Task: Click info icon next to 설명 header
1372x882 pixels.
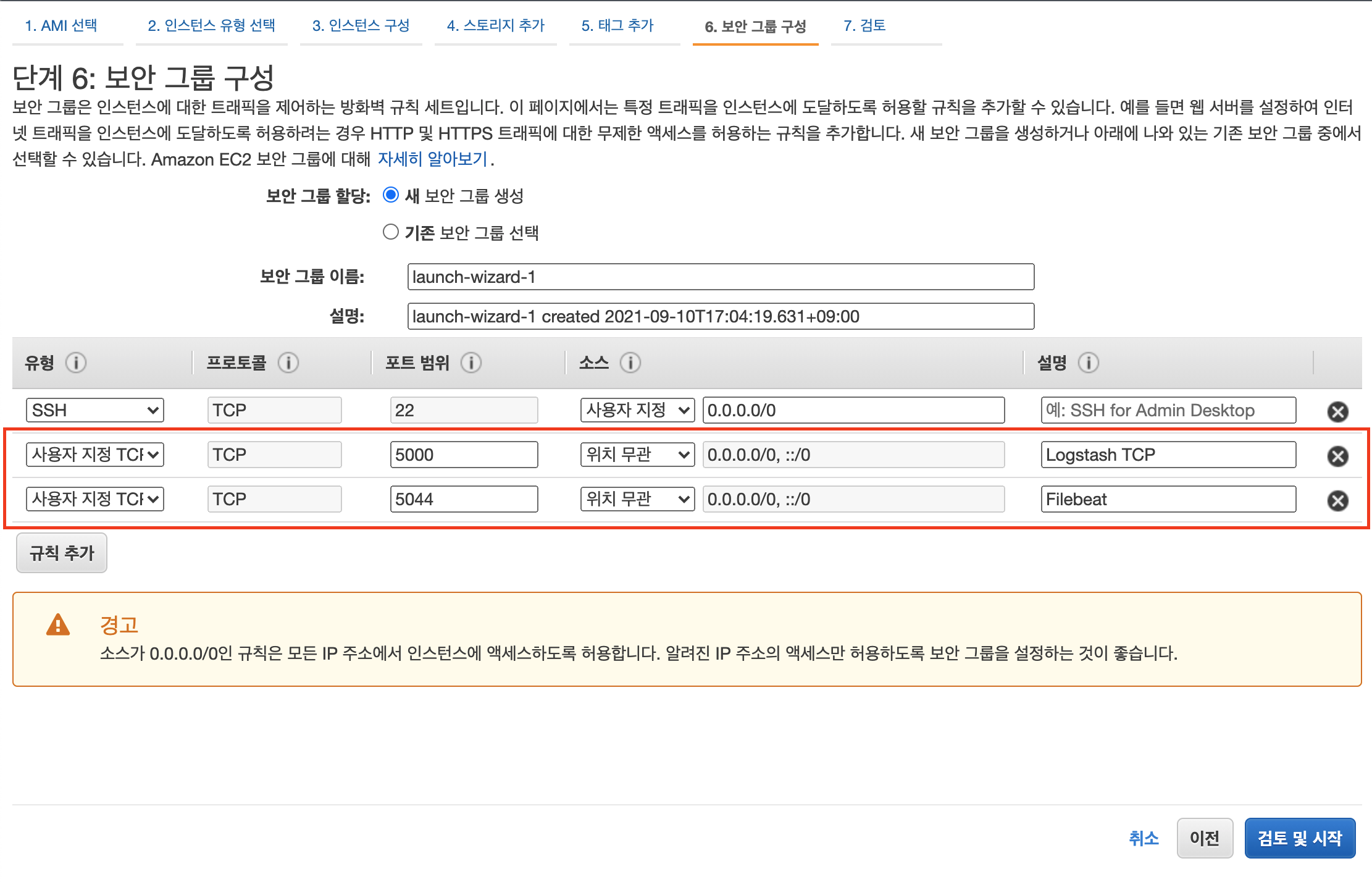Action: pos(1089,363)
